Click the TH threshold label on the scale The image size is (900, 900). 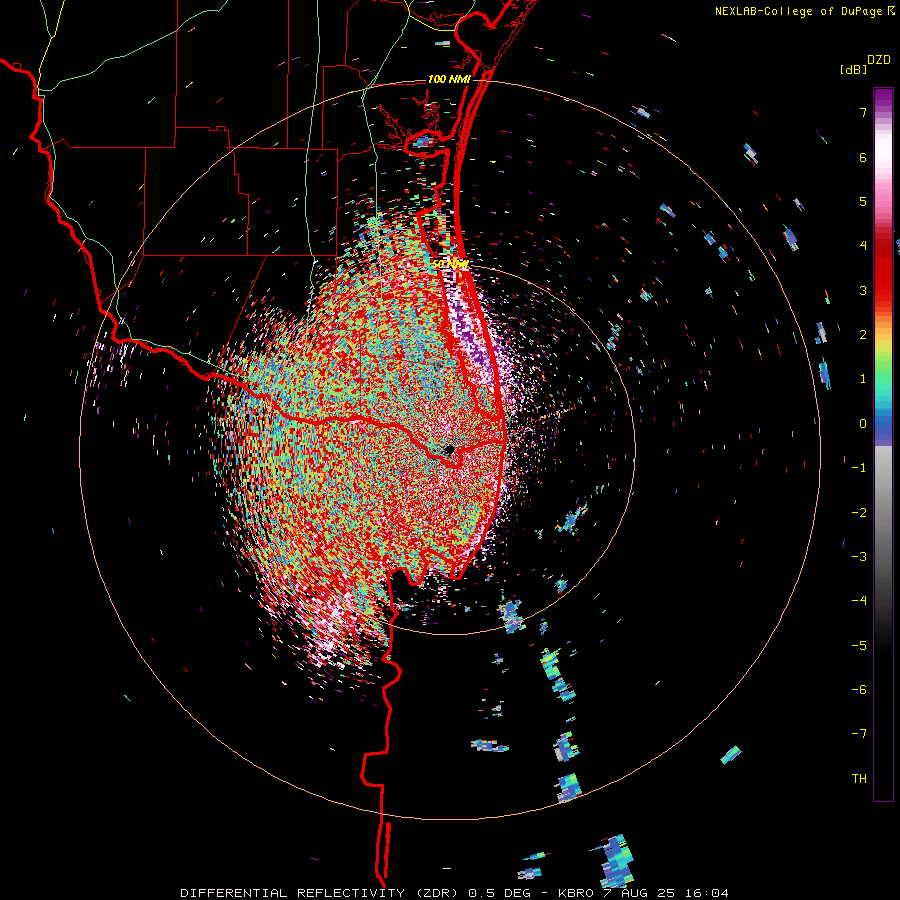[859, 778]
